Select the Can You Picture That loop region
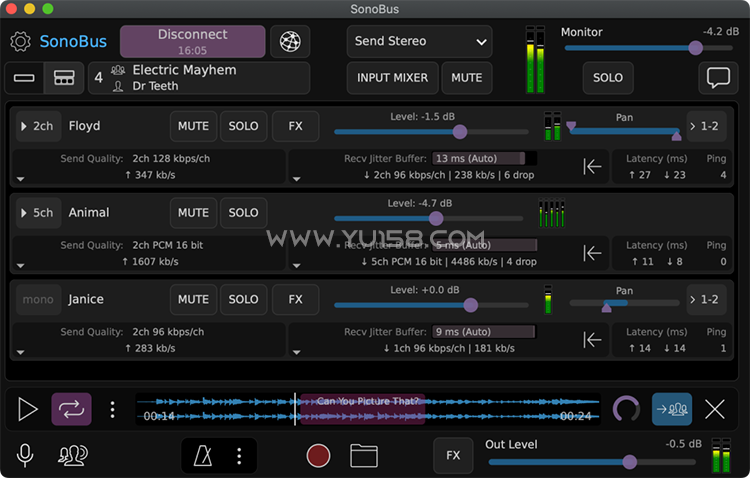Image resolution: width=750 pixels, height=478 pixels. click(362, 409)
